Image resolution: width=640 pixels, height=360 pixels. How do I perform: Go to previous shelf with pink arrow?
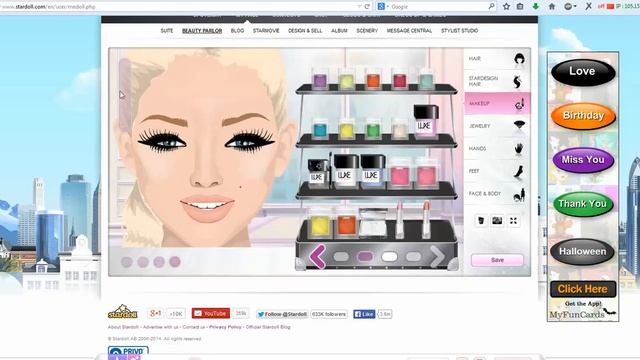(x=317, y=257)
